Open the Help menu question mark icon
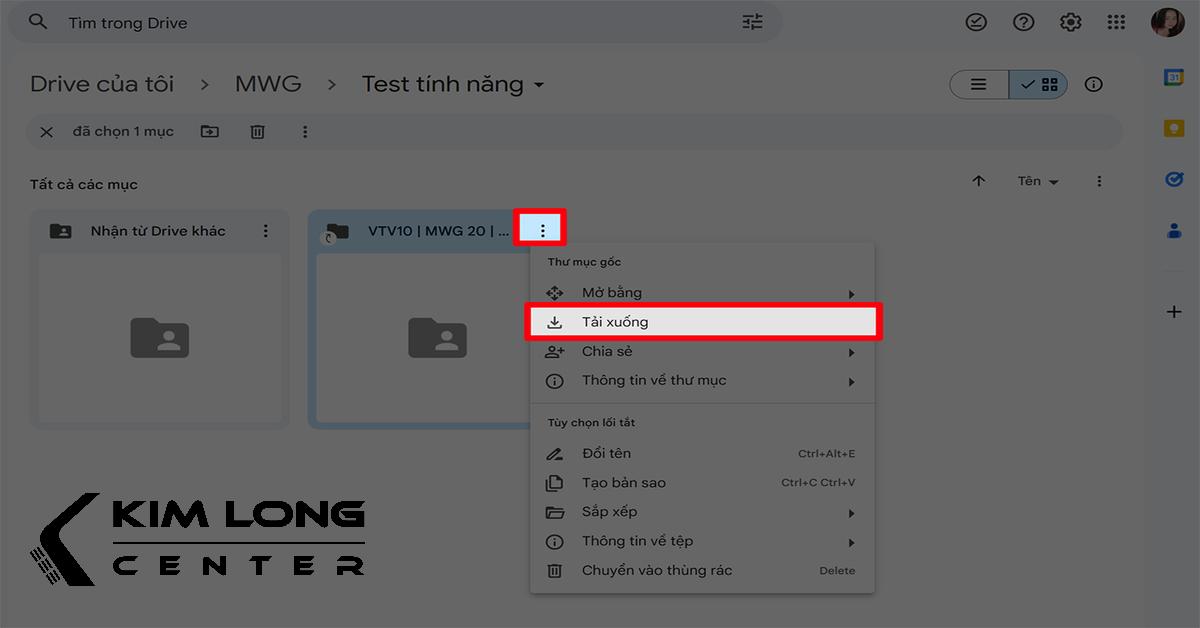Viewport: 1200px width, 628px height. (1023, 21)
